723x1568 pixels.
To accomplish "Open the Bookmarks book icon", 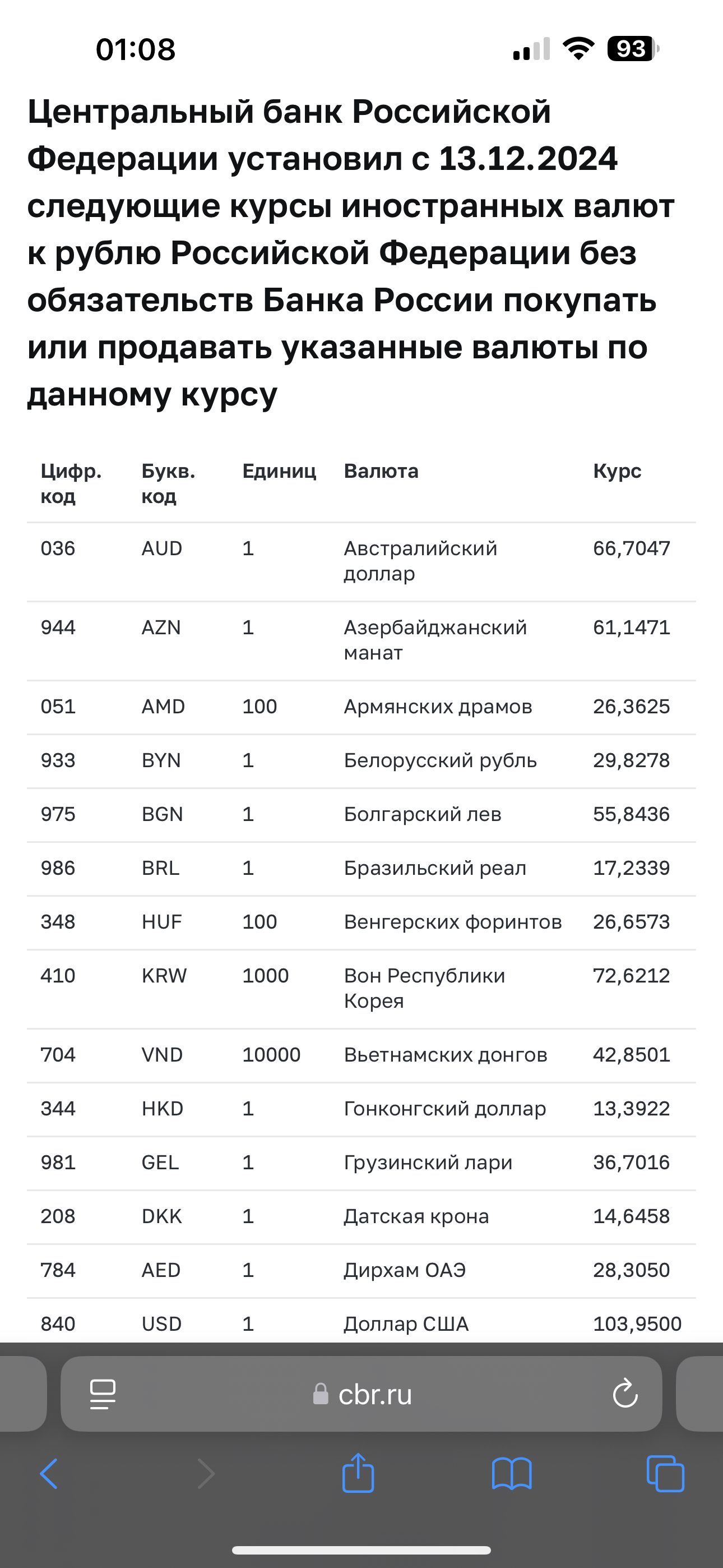I will click(x=512, y=1474).
